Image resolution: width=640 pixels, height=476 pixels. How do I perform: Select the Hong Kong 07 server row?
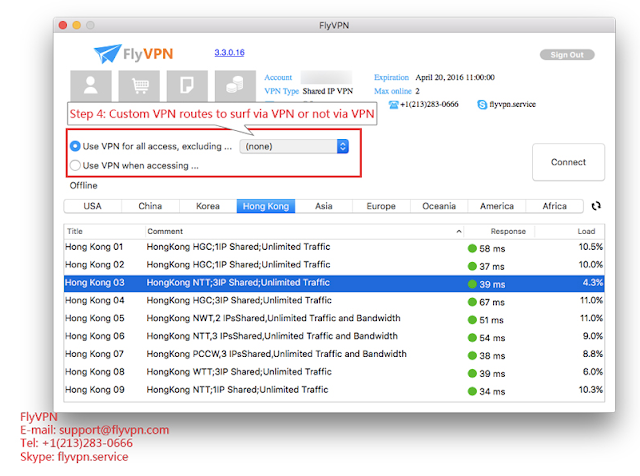334,354
